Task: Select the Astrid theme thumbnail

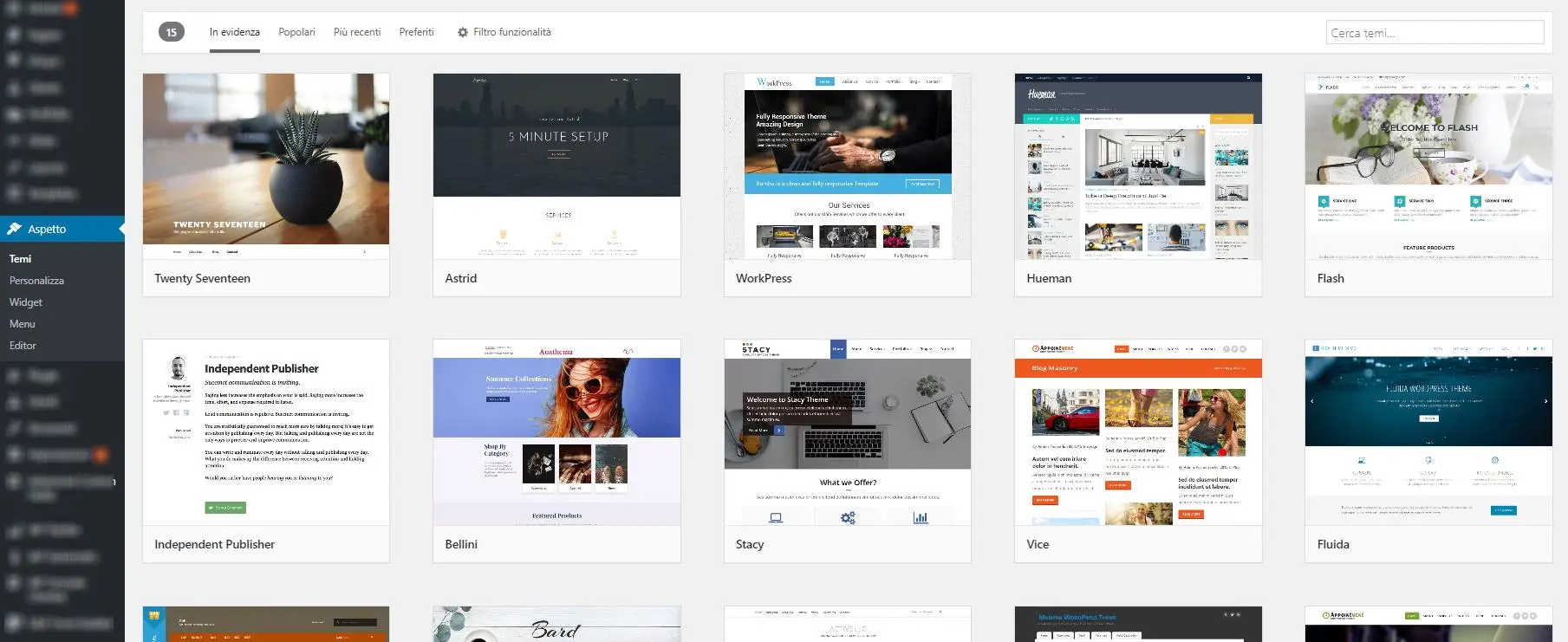Action: pos(556,166)
